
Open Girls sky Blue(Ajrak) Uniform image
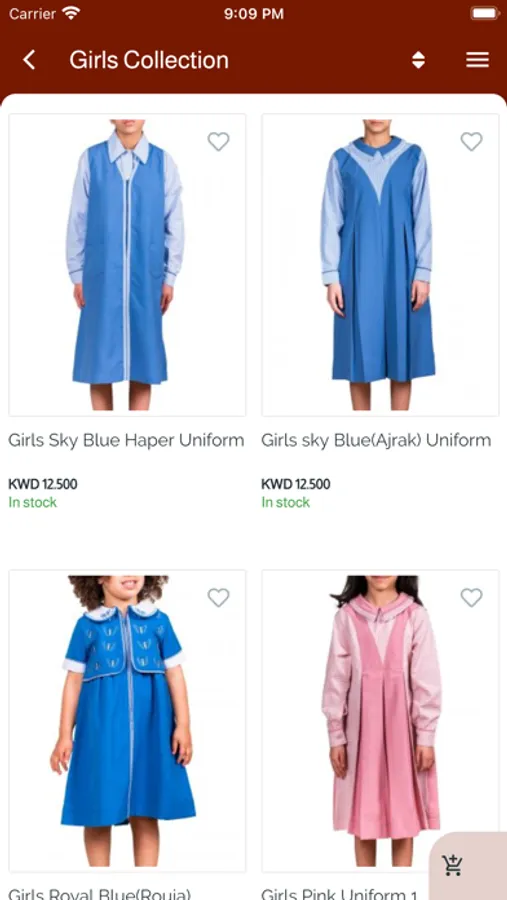point(380,265)
